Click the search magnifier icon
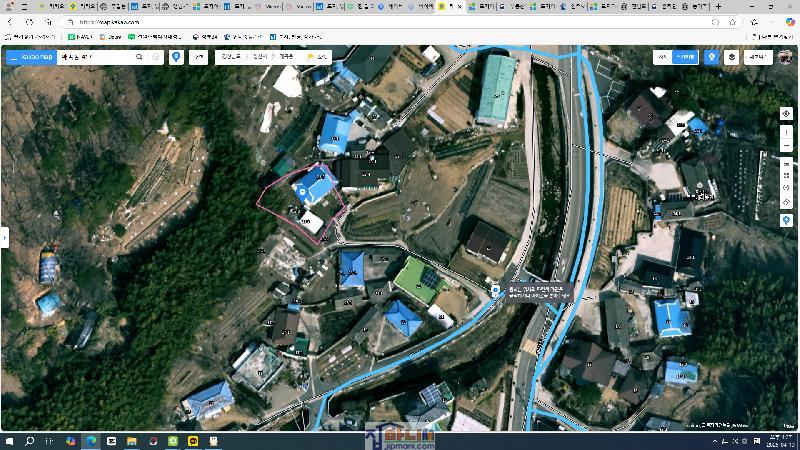The image size is (800, 450). (x=139, y=58)
